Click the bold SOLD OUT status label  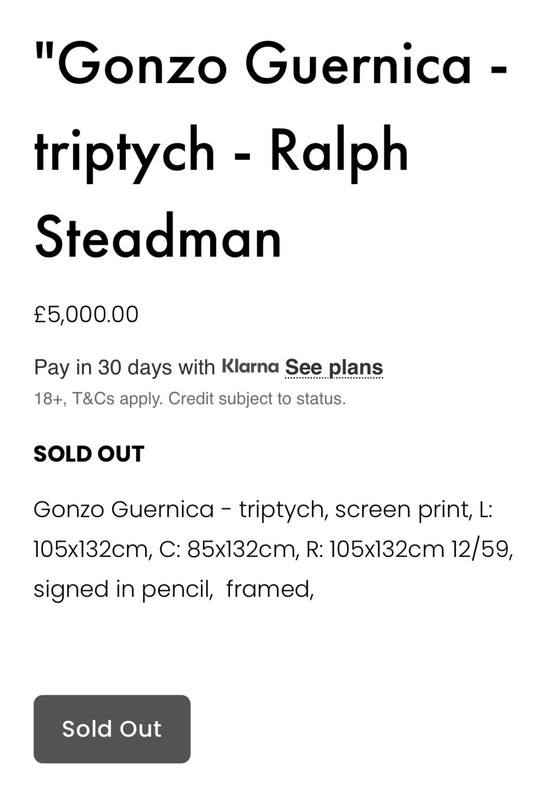click(x=89, y=454)
